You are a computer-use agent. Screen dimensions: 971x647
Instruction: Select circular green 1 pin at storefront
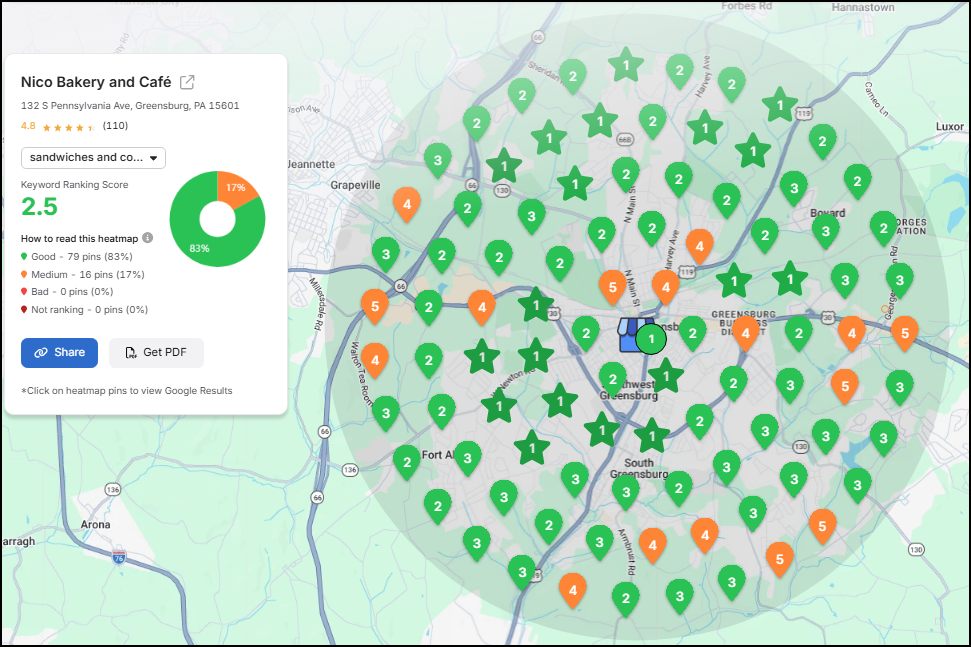tap(651, 339)
